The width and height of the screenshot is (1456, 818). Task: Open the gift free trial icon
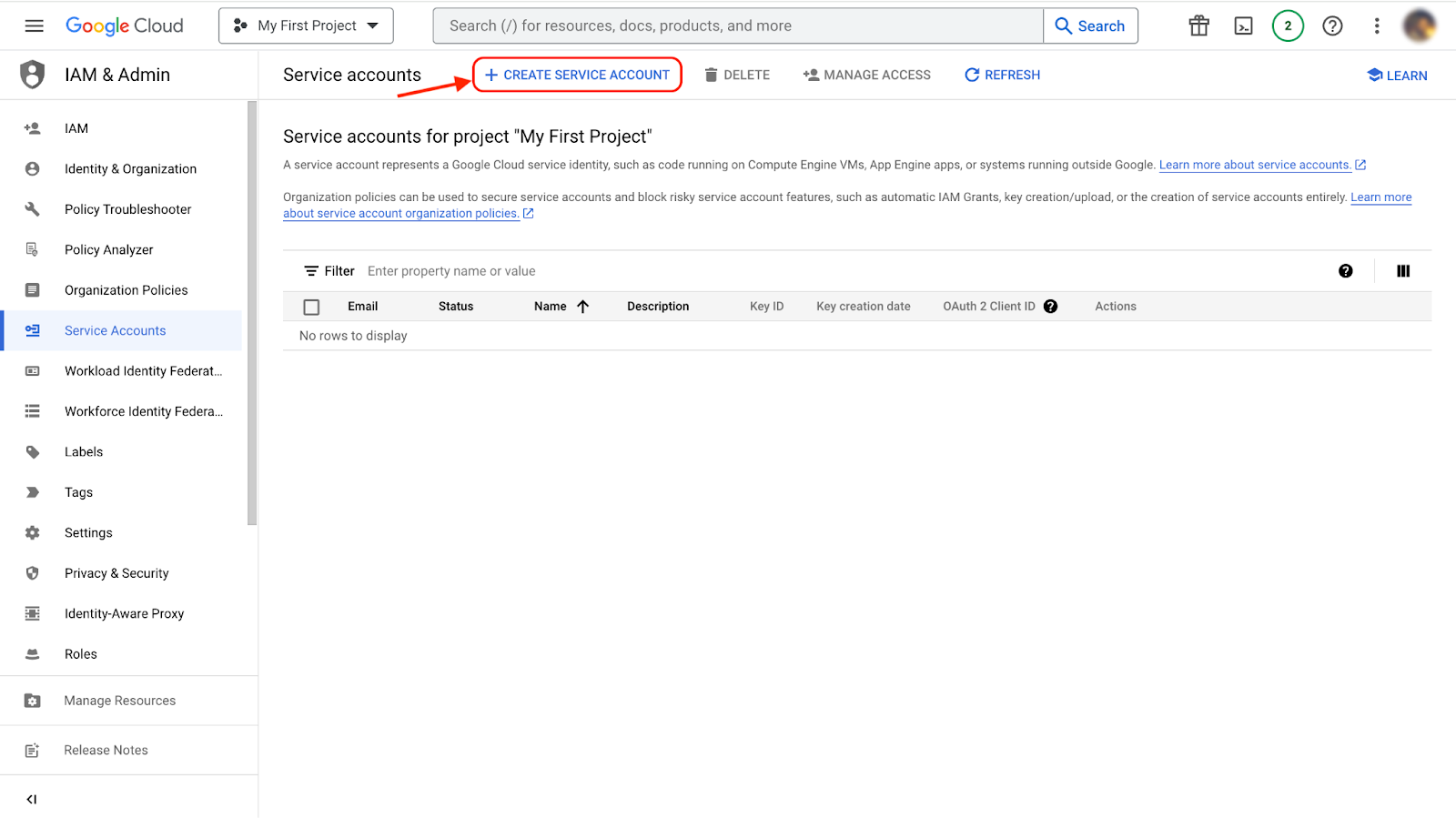coord(1198,25)
